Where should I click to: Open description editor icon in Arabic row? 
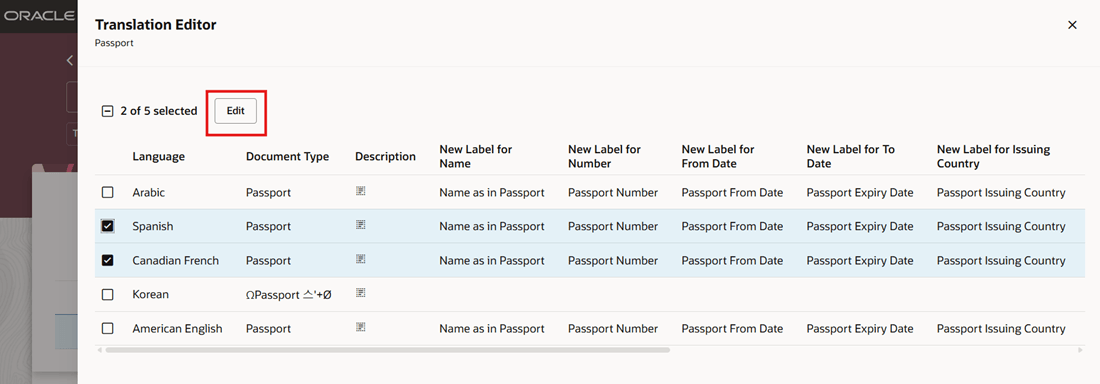(361, 191)
